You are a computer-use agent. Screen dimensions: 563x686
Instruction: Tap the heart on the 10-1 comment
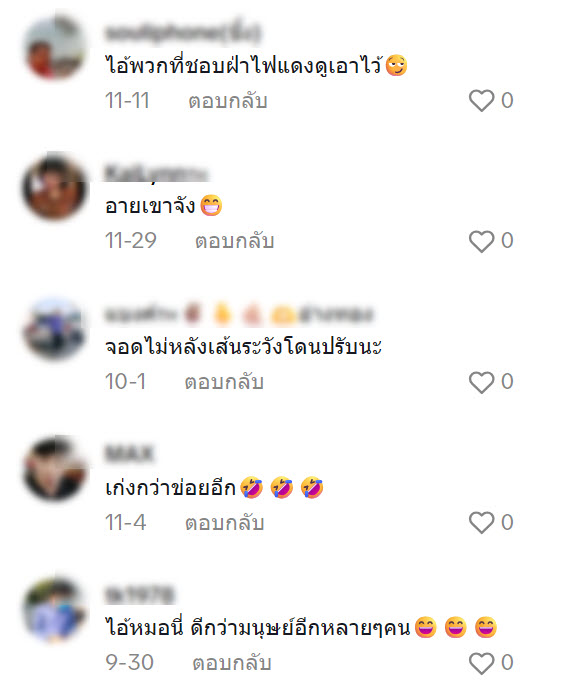pyautogui.click(x=481, y=382)
